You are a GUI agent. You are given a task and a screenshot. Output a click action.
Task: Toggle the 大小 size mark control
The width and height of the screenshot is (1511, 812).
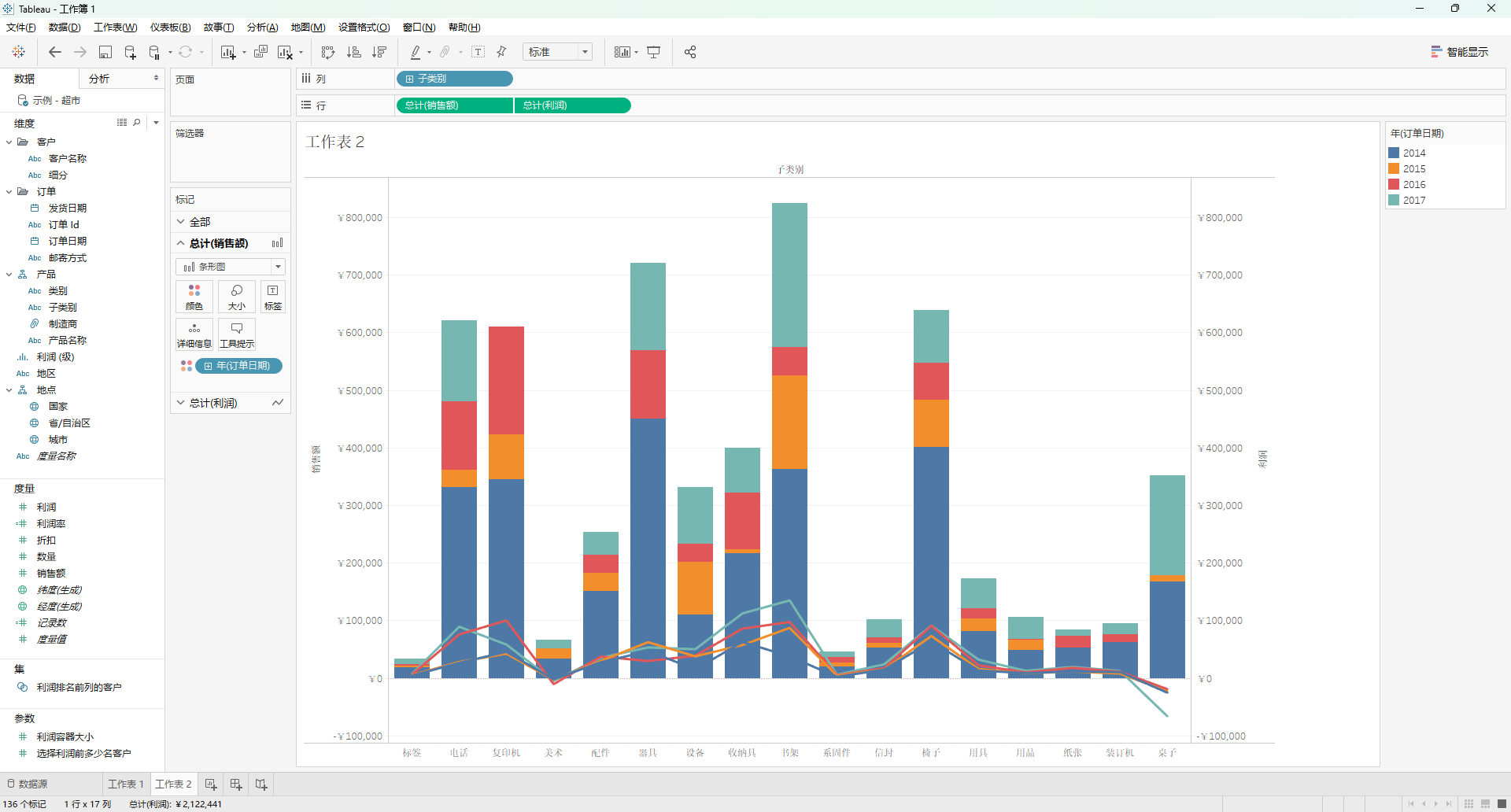click(x=237, y=297)
